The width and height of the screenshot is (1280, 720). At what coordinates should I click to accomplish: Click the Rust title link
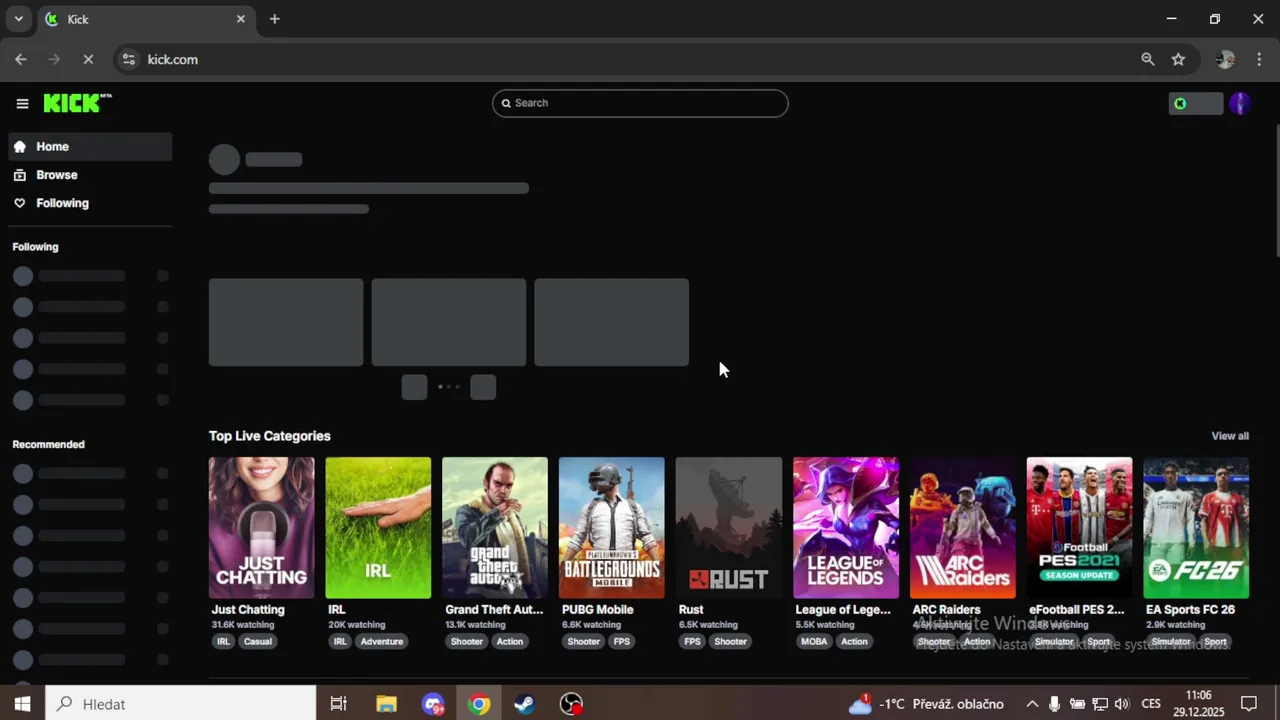691,610
